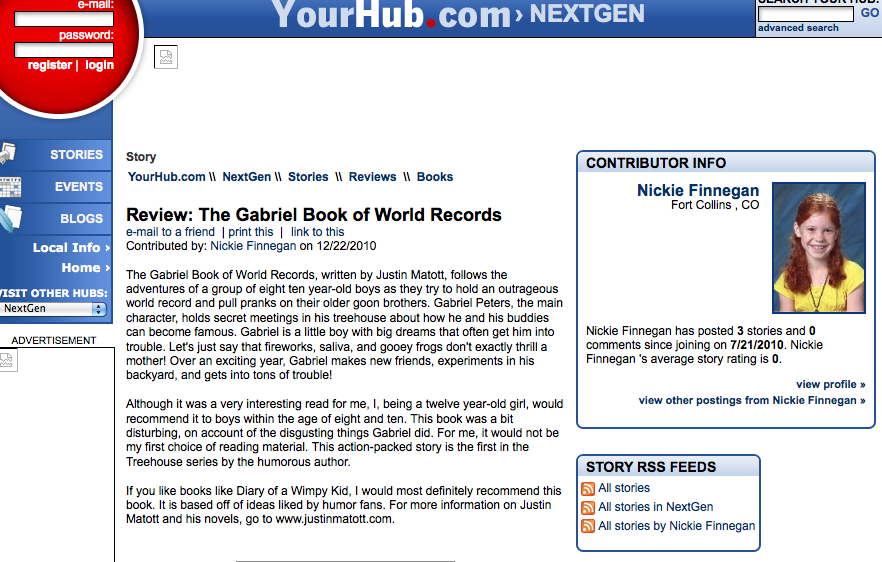Click the password login field
Image resolution: width=882 pixels, height=562 pixels.
coord(64,50)
